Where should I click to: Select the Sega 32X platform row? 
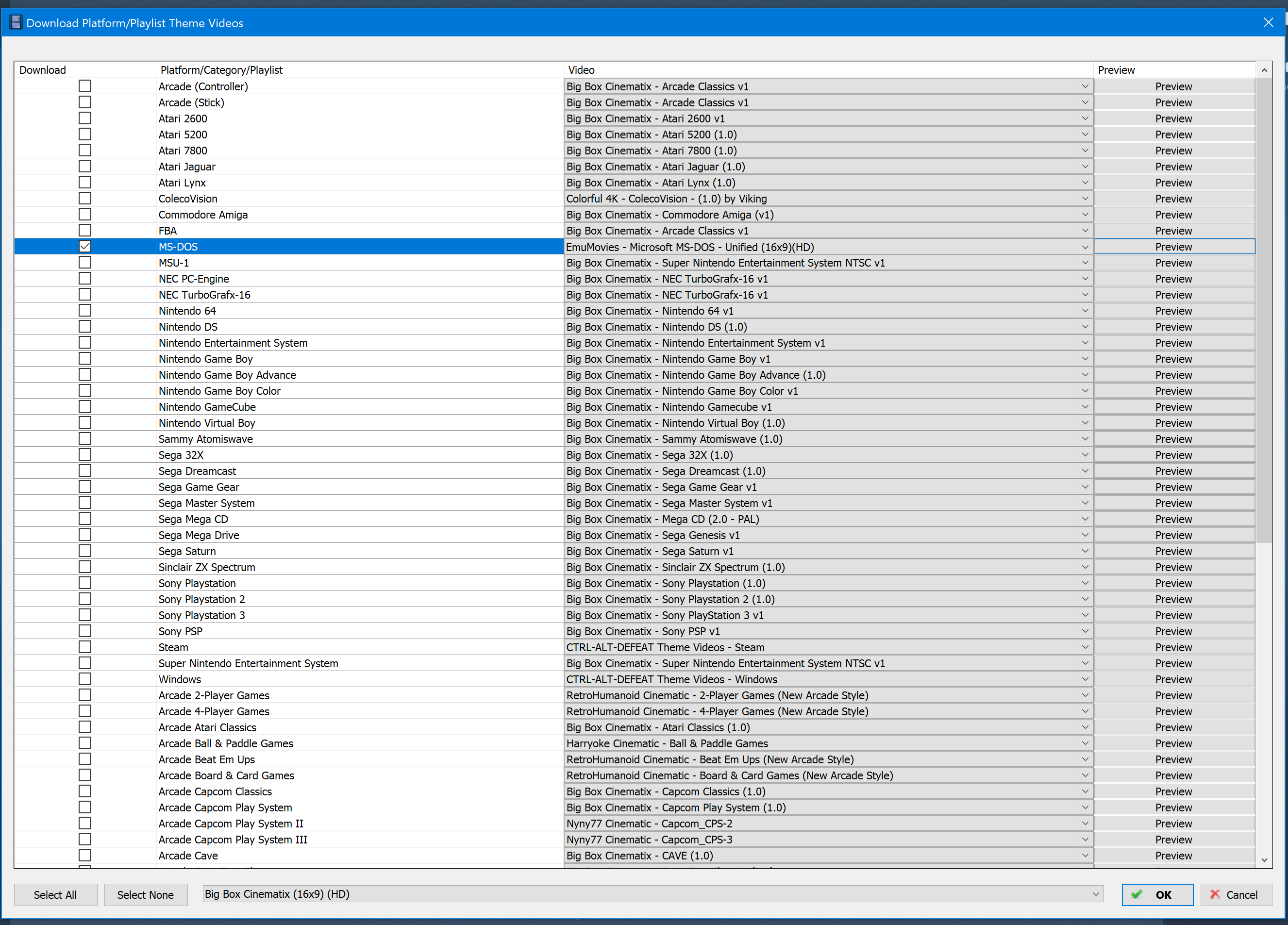tap(359, 455)
